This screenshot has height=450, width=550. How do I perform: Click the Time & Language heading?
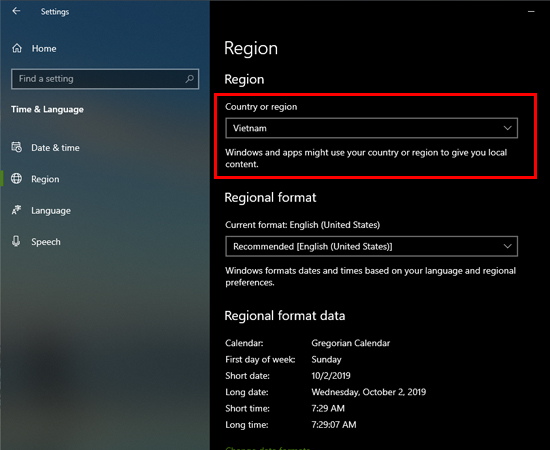point(47,109)
